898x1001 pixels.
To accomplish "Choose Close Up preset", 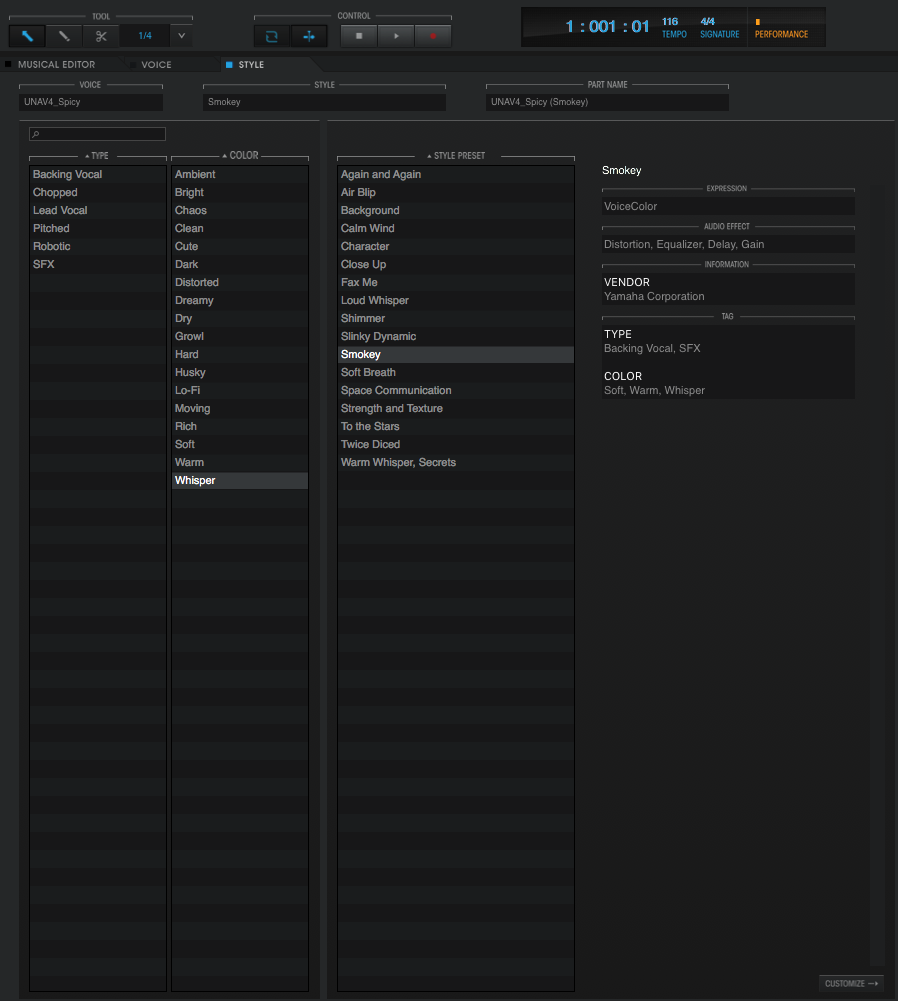I will [456, 264].
